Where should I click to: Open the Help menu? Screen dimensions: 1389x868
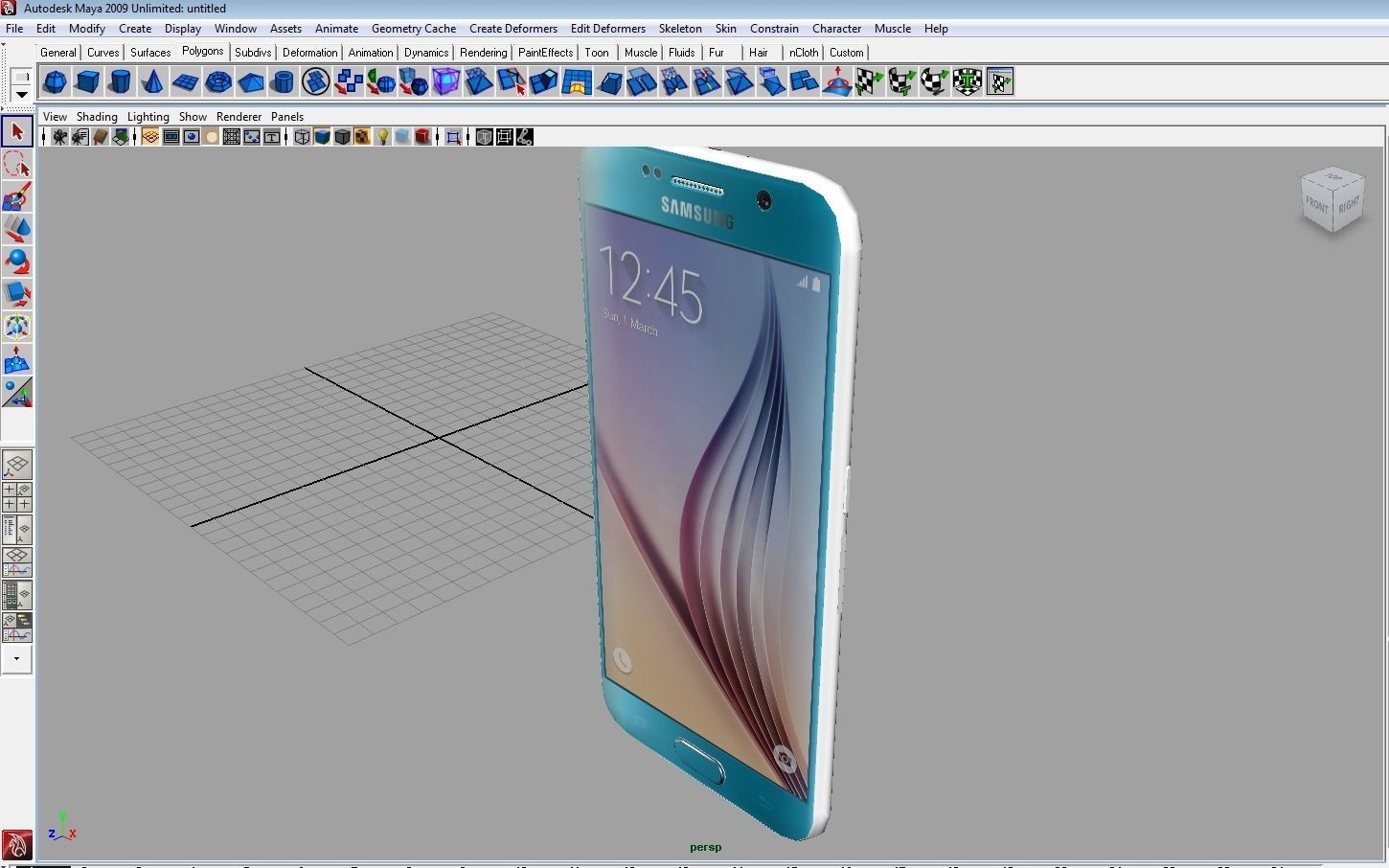(x=936, y=29)
